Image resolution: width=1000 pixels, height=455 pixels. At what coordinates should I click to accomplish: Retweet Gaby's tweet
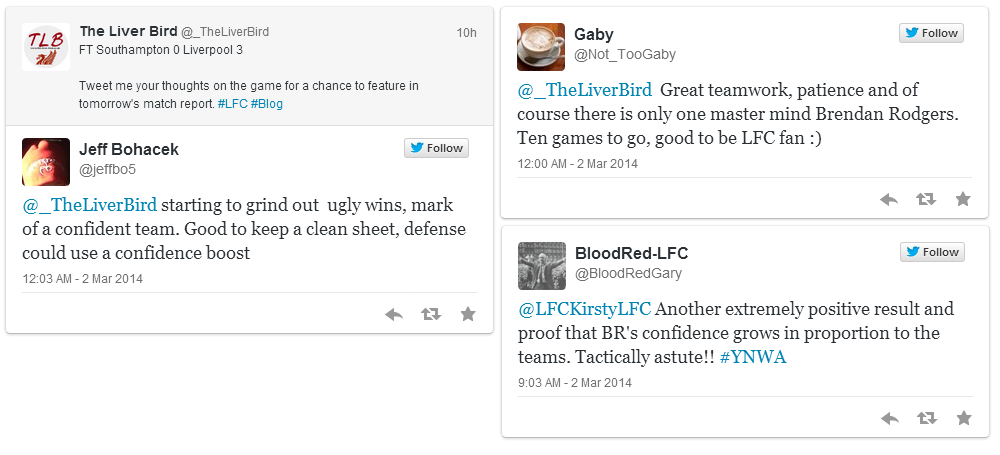click(x=926, y=199)
